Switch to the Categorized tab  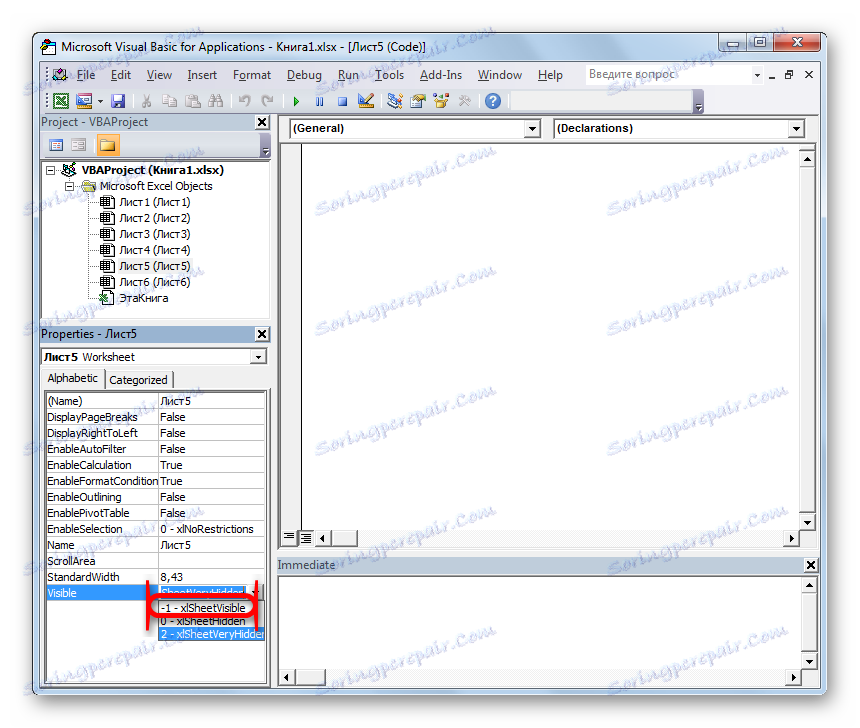coord(138,380)
